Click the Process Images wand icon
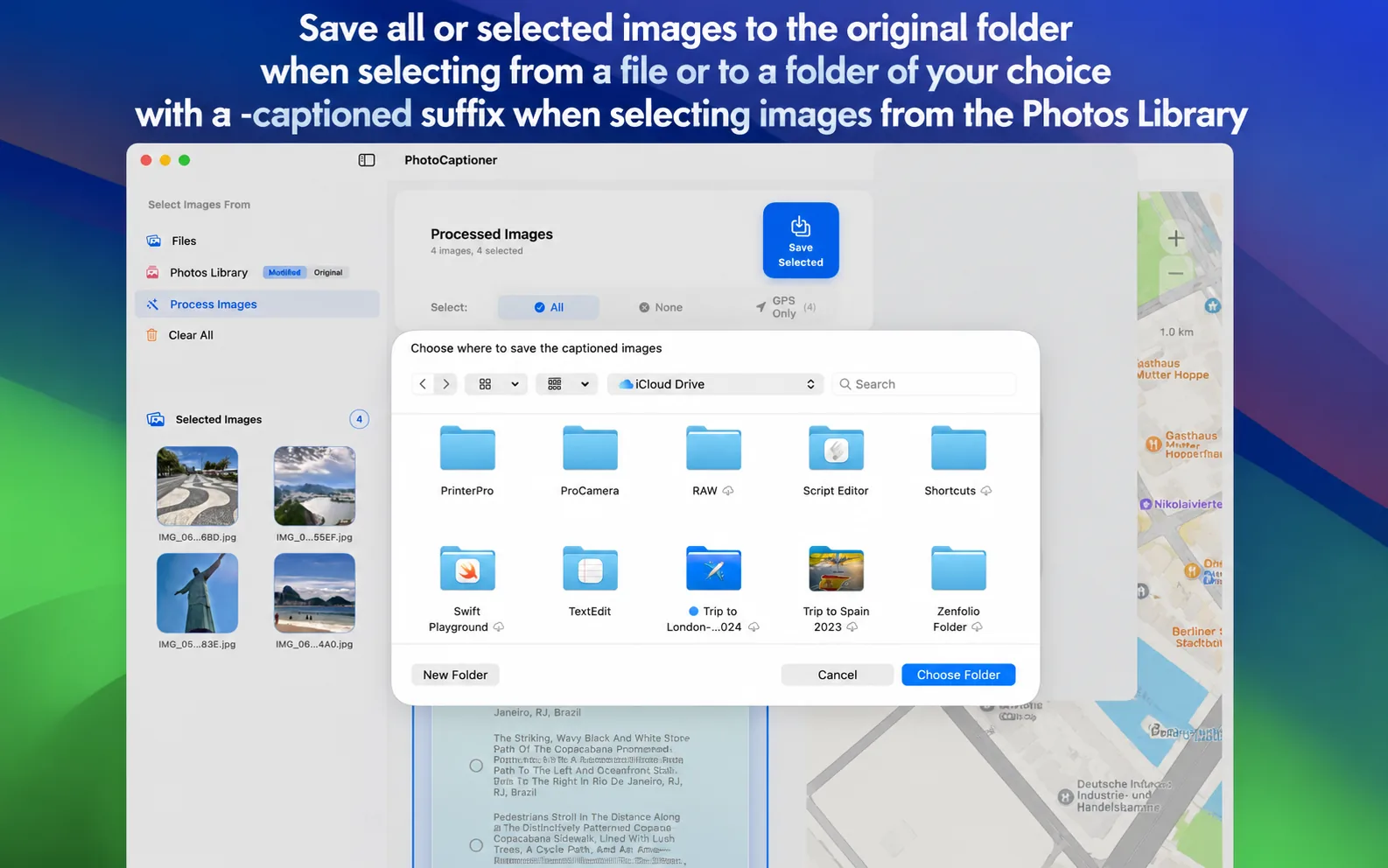Screen dimensions: 1388x868 (152, 304)
